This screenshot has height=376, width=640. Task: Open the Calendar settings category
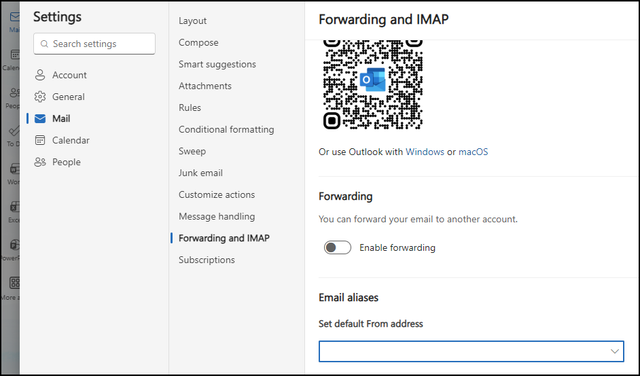[x=71, y=140]
